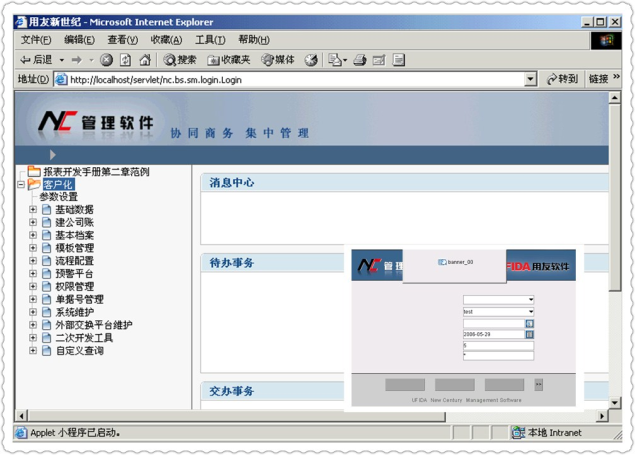This screenshot has height=455, width=635.
Task: Open the 工具(T) menu
Action: (210, 40)
